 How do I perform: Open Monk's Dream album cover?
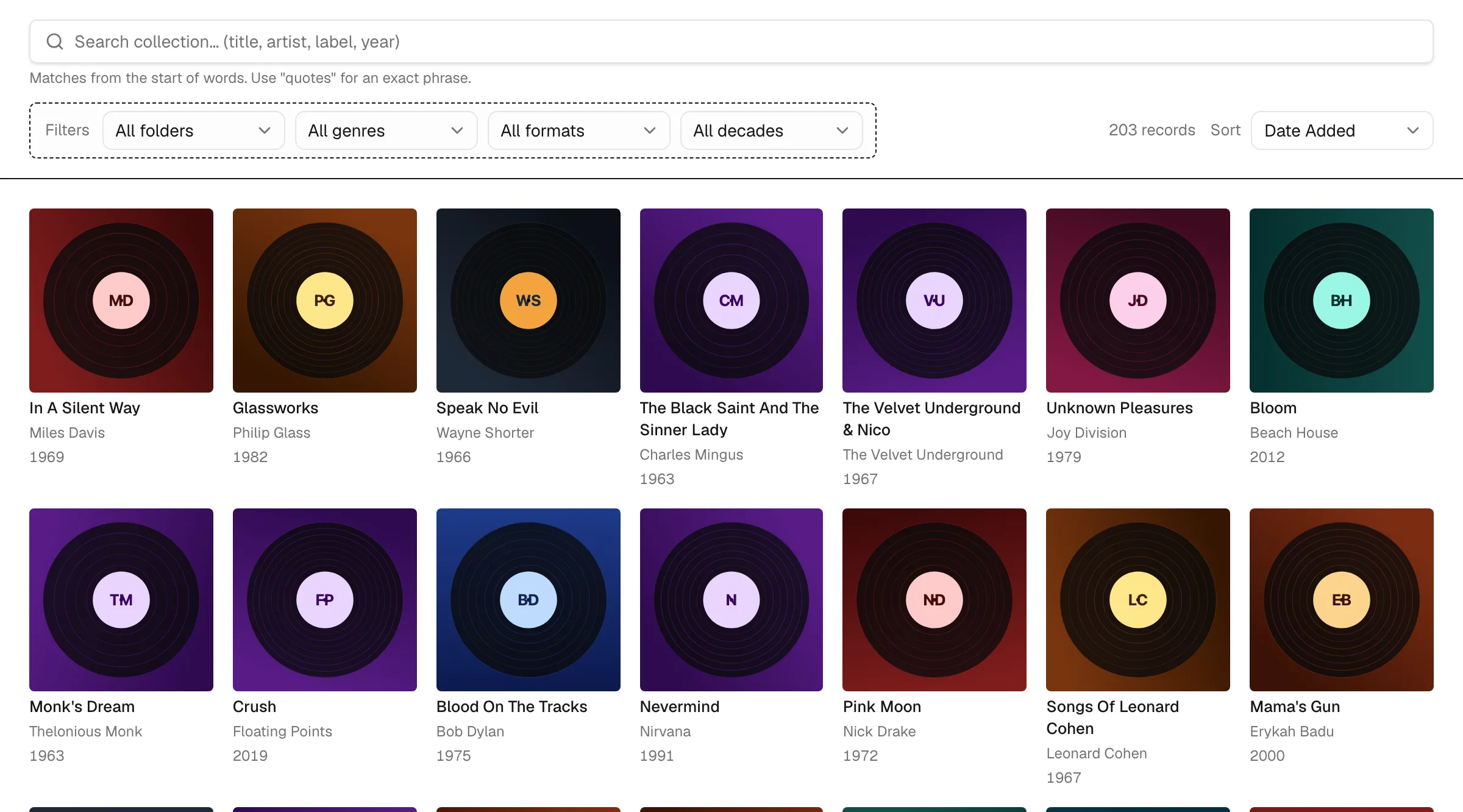click(x=121, y=600)
